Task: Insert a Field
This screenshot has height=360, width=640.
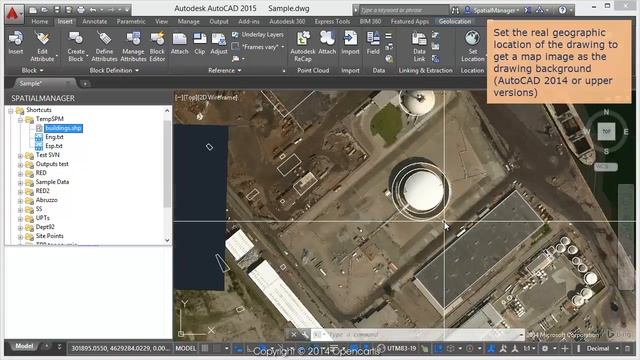Action: click(373, 42)
